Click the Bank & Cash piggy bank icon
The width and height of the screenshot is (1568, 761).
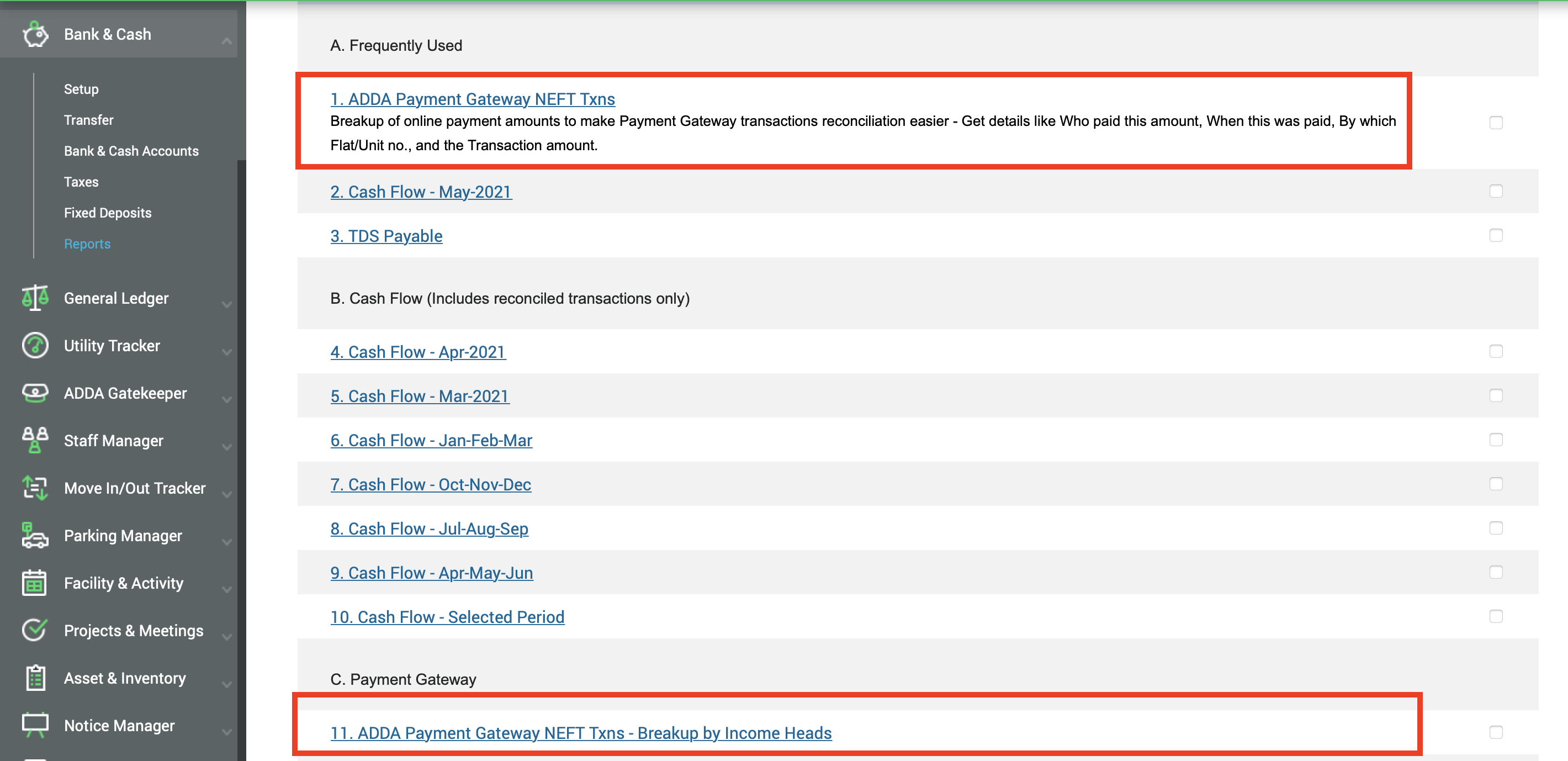click(x=35, y=34)
